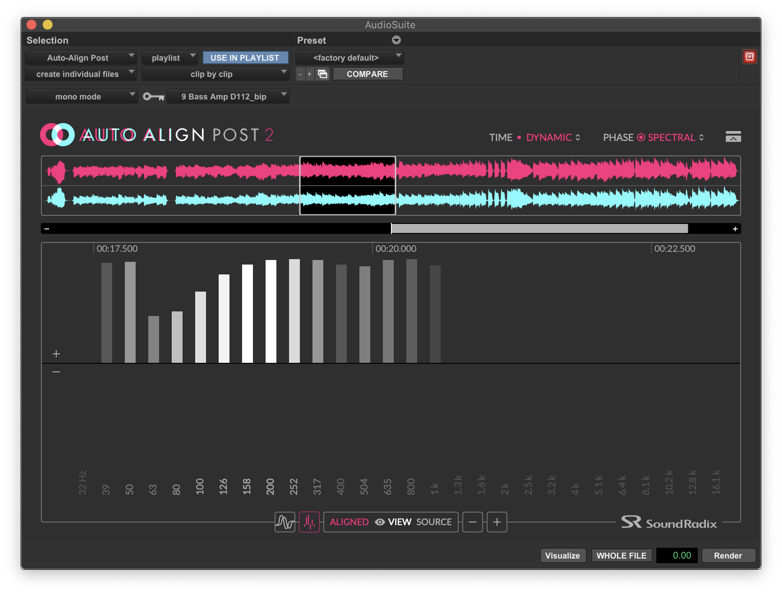Click the side-chain key input icon
This screenshot has width=782, height=594.
[x=154, y=96]
